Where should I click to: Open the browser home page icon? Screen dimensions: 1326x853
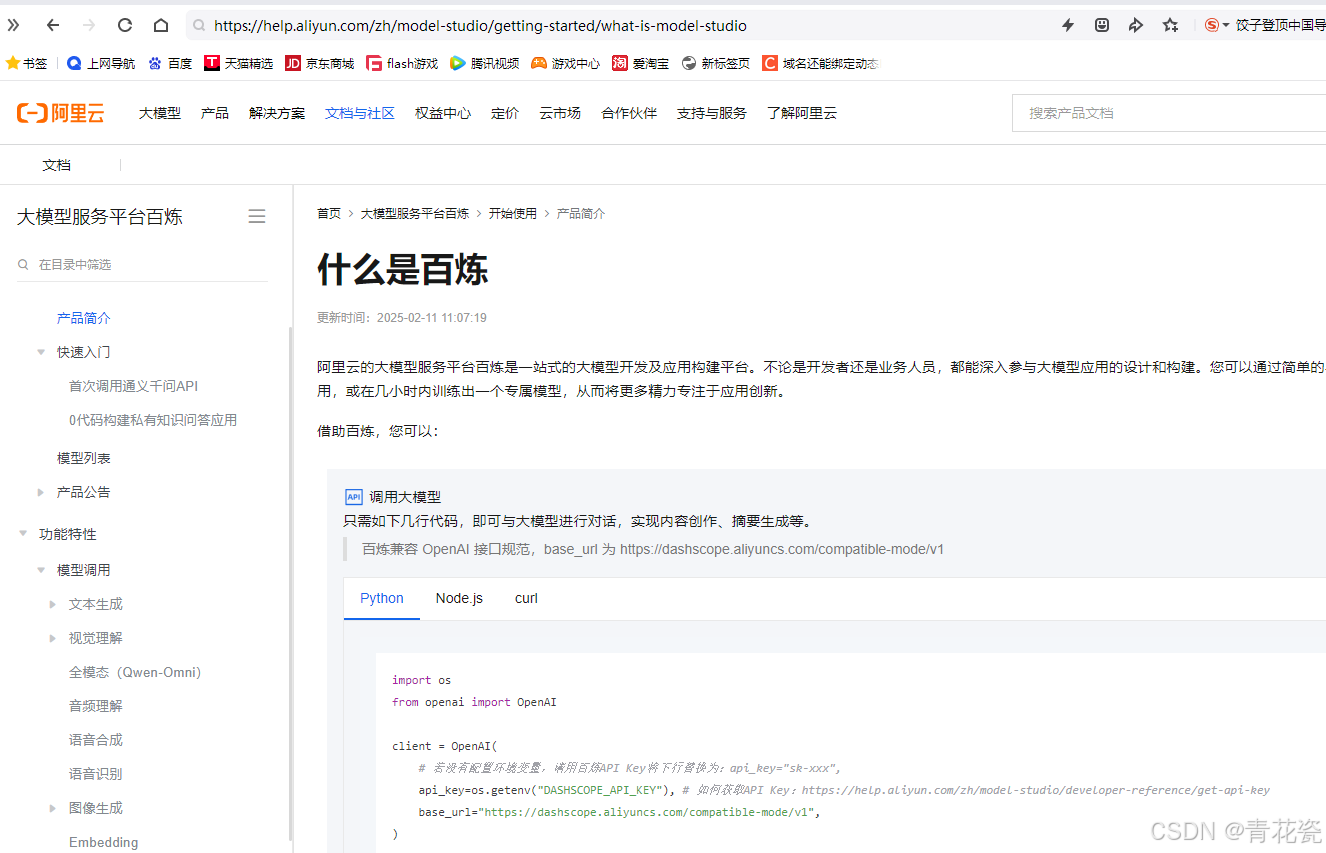161,25
